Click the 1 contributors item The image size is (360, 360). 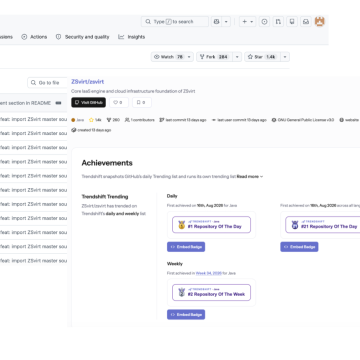pos(139,120)
